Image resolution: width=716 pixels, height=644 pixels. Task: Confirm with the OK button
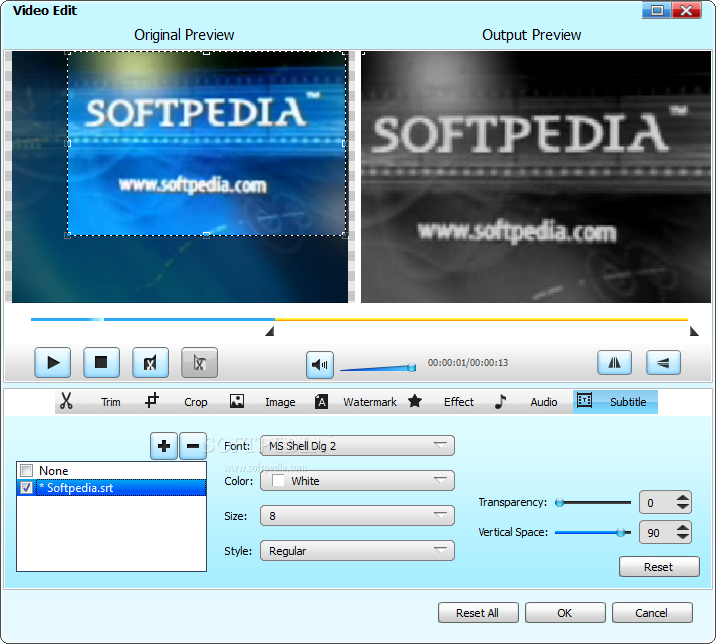[x=565, y=613]
